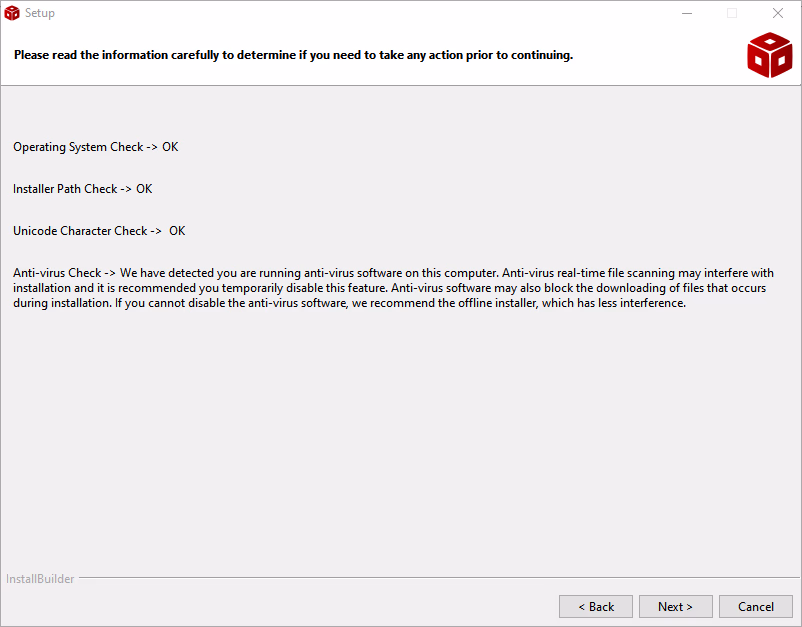Click the bold header instruction text
This screenshot has width=802, height=627.
[x=293, y=55]
